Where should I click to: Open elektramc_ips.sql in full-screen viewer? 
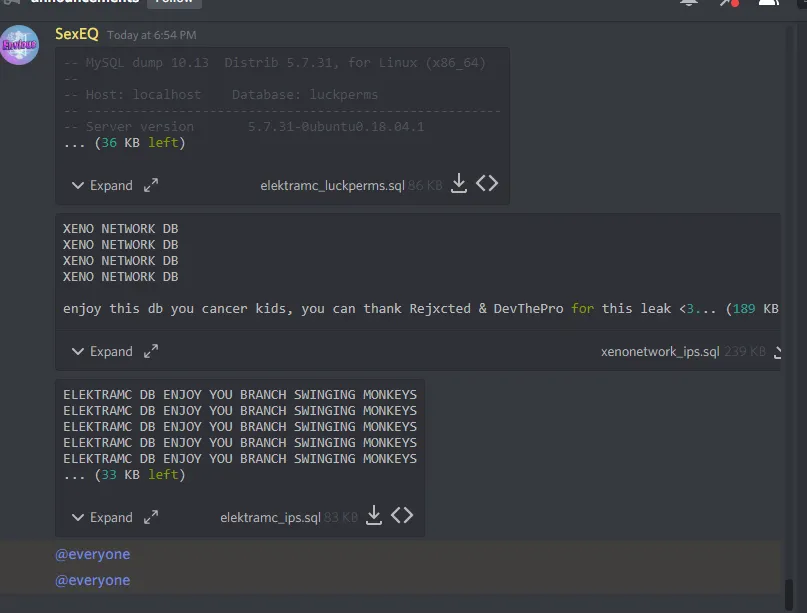pos(151,517)
